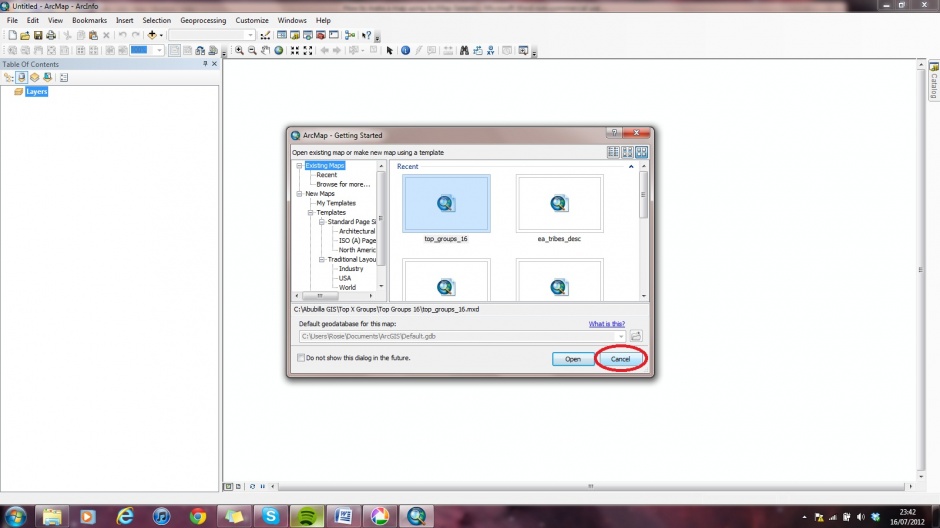Select 'My Templates' in tree
940x528 pixels.
pos(336,203)
